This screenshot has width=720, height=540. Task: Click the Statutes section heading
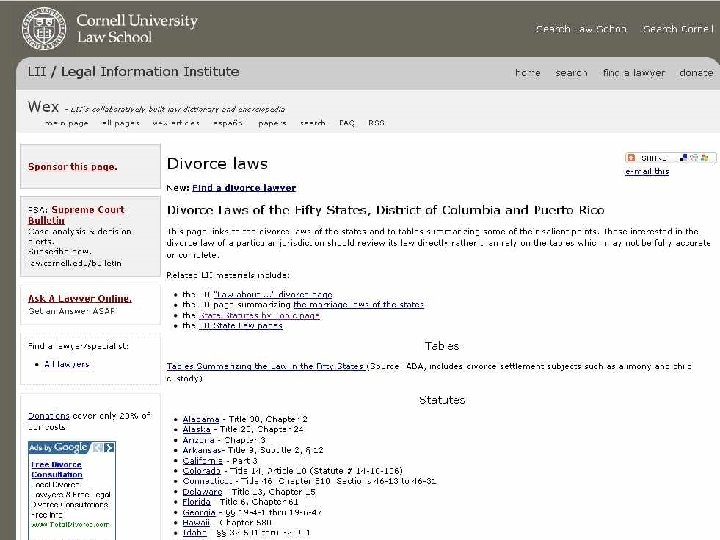coord(442,400)
